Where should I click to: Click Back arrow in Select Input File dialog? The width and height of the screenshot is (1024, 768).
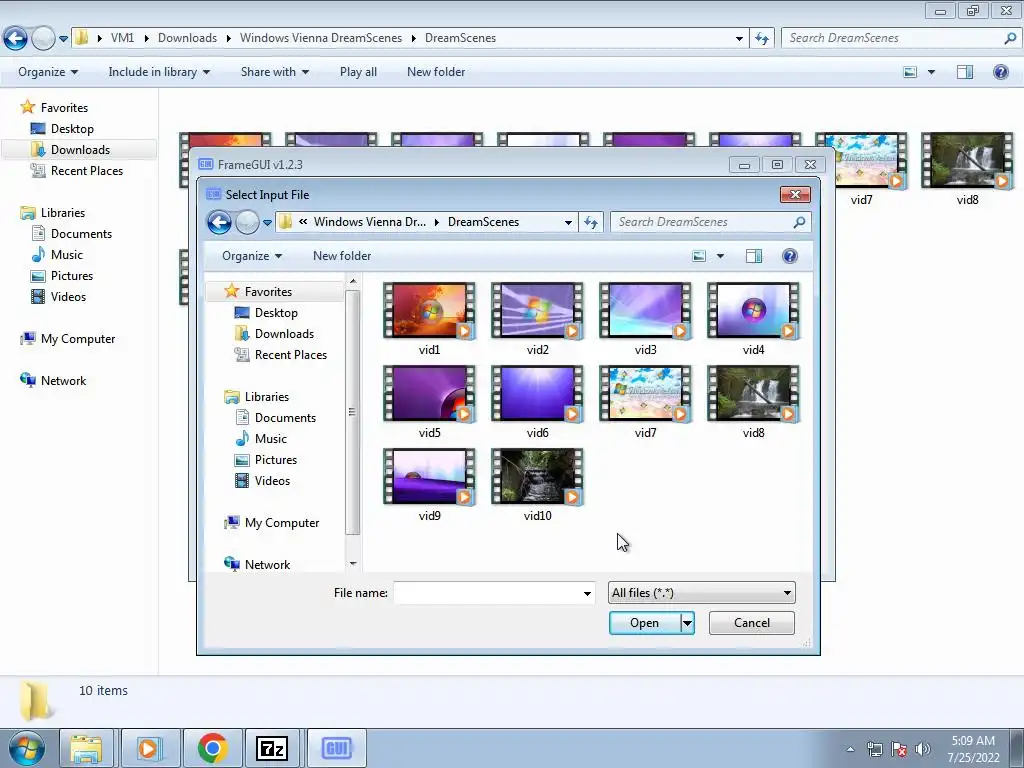click(219, 223)
